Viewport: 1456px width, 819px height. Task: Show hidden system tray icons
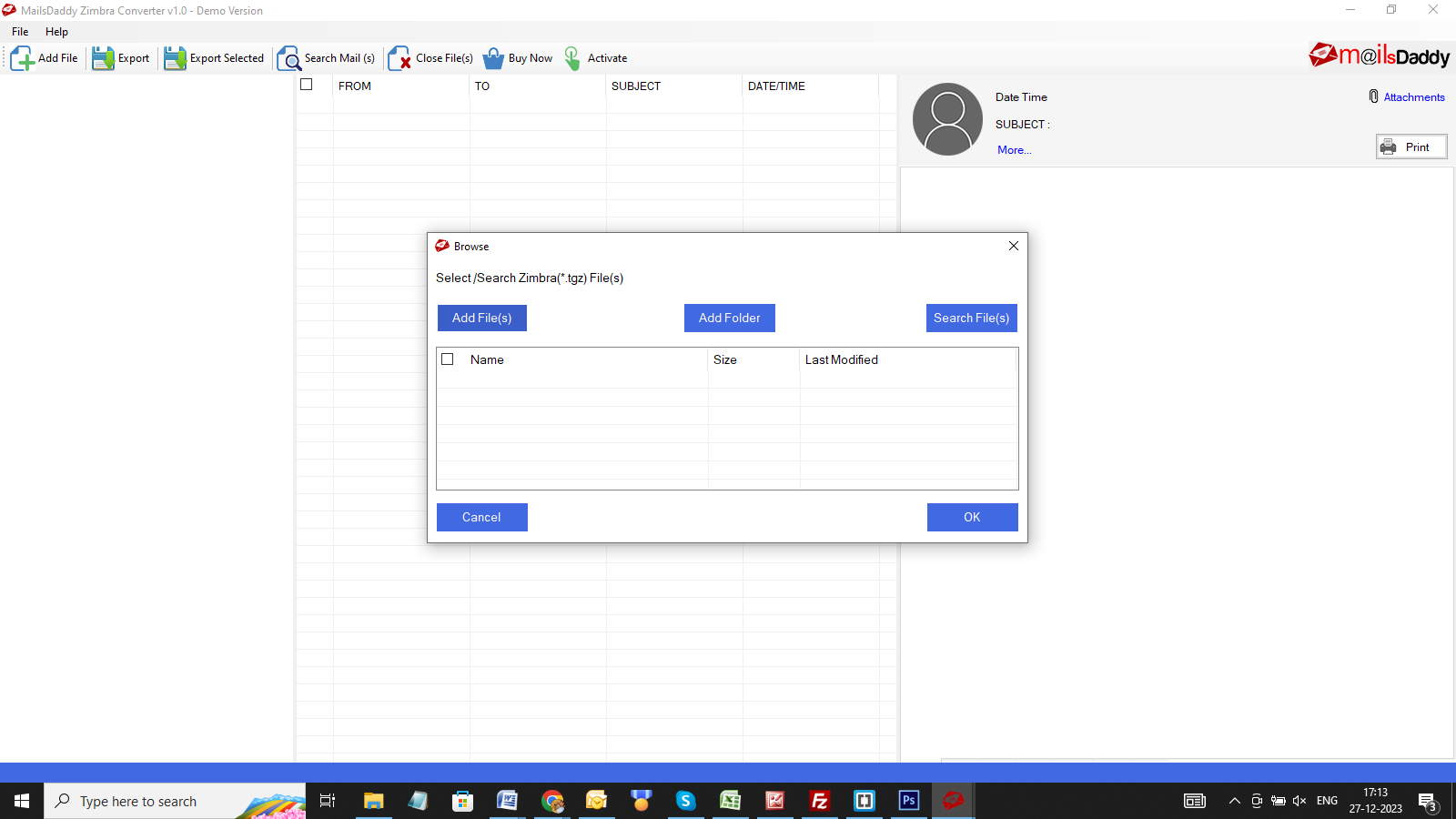point(1235,801)
